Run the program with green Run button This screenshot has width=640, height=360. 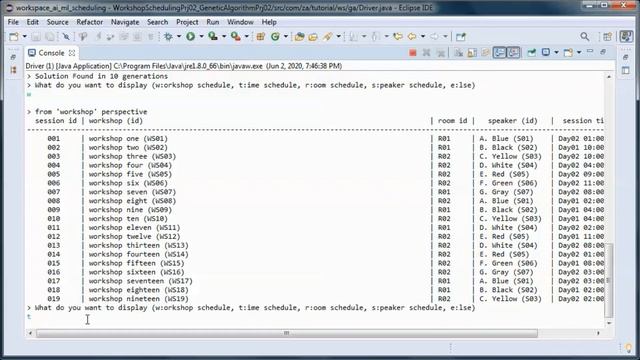191,37
